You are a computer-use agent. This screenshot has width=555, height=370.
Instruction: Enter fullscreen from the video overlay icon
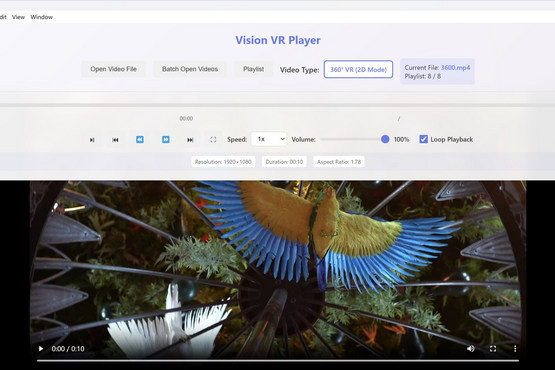coord(493,349)
